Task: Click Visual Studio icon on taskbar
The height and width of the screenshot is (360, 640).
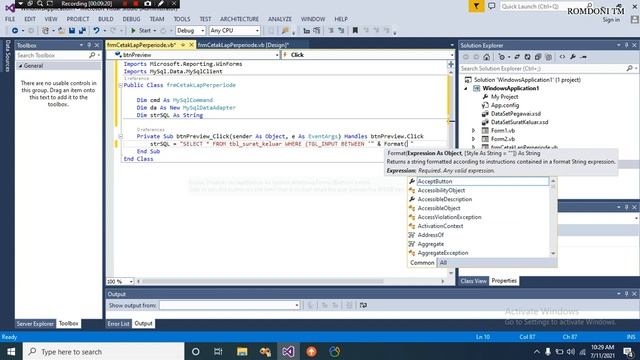Action: click(x=288, y=351)
